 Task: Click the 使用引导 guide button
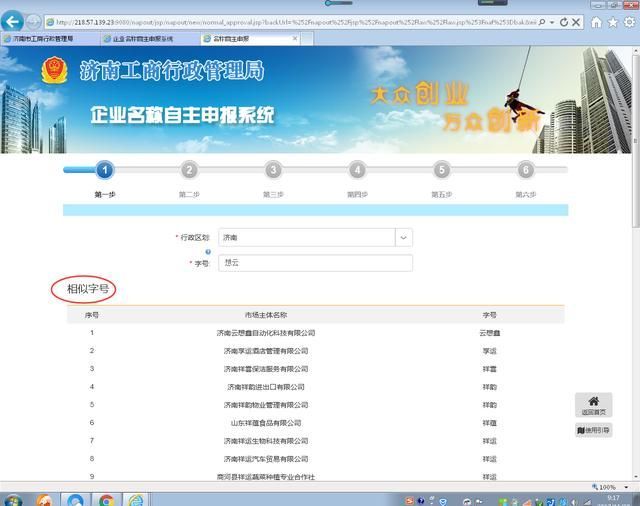click(593, 430)
